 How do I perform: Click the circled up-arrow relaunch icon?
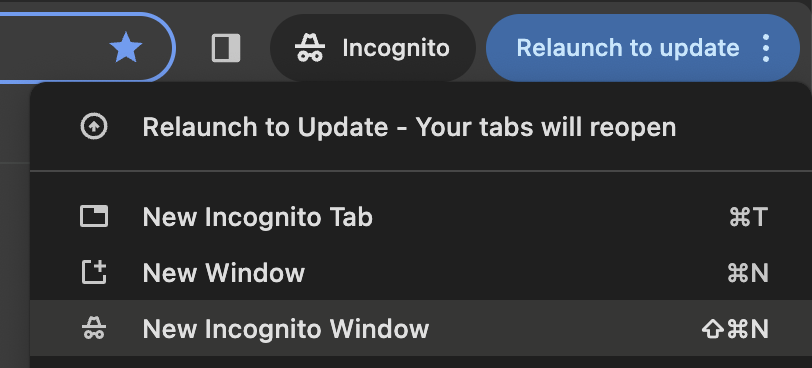[94, 127]
